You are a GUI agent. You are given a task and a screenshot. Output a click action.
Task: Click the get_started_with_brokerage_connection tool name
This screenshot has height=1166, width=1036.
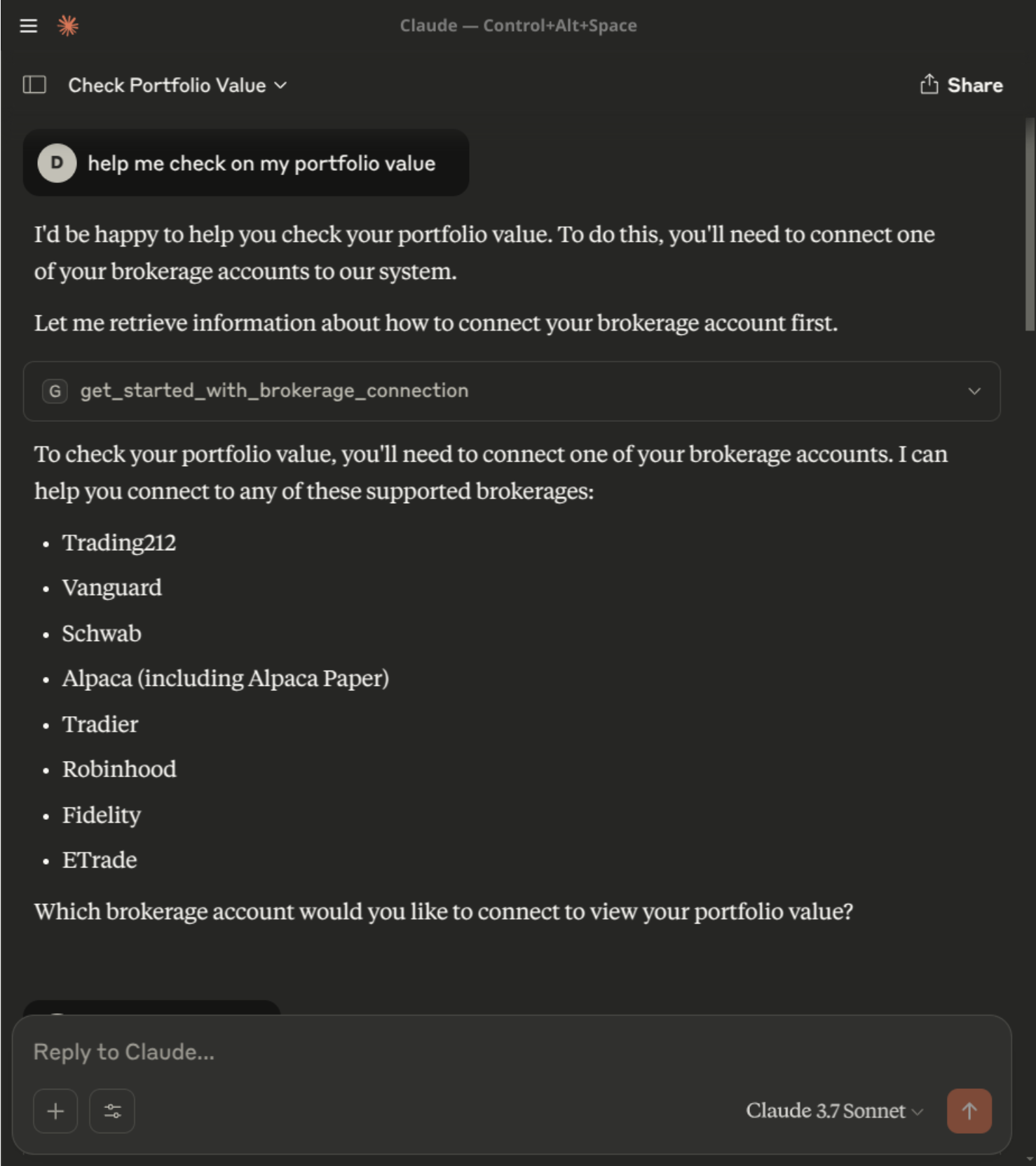274,391
